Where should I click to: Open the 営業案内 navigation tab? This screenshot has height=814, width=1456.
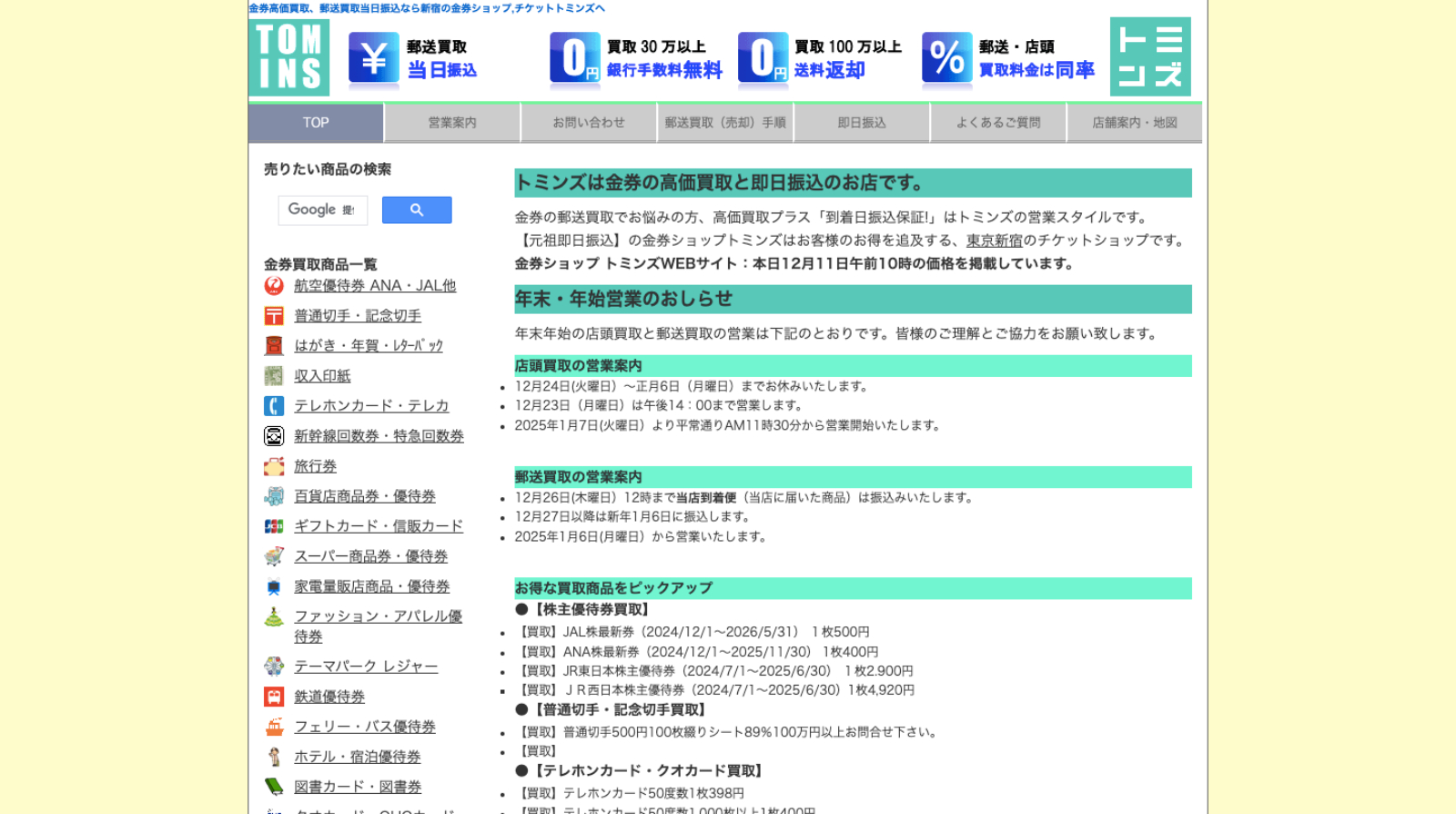pos(452,123)
